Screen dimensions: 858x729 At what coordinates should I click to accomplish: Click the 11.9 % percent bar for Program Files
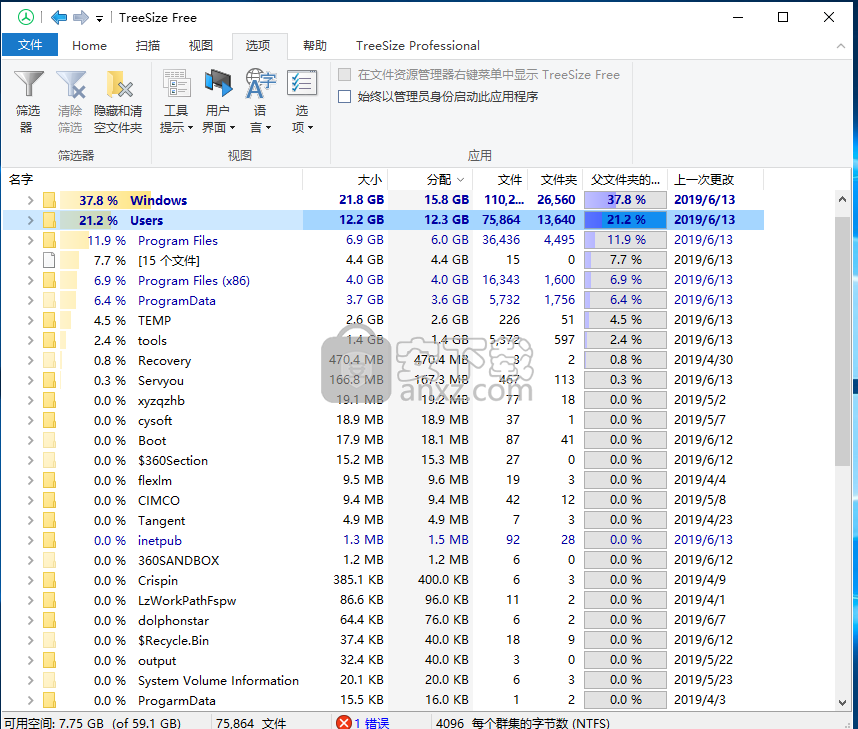coord(625,240)
